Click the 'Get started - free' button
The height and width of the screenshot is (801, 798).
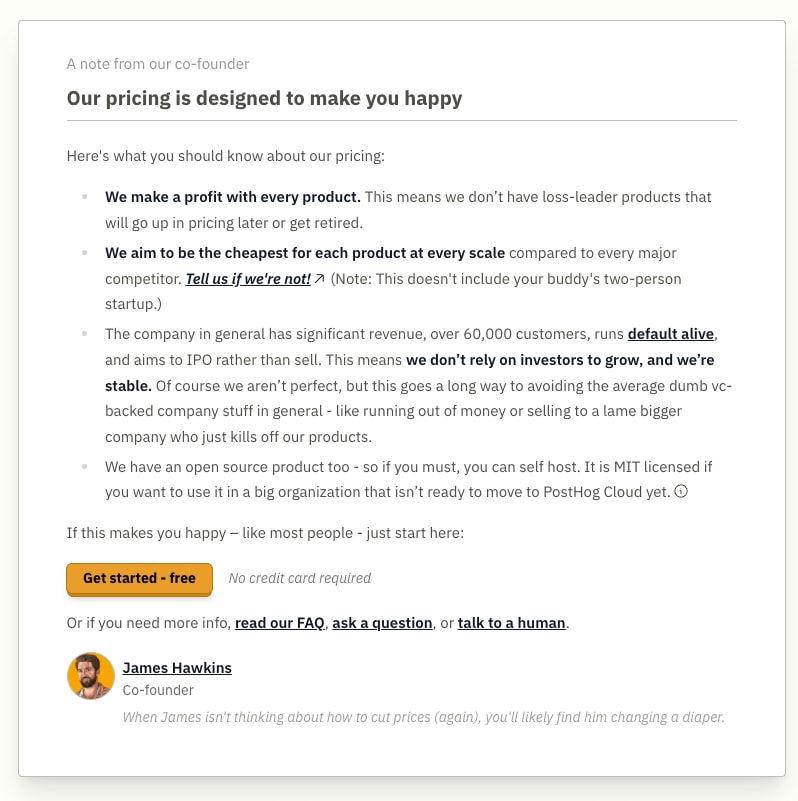[x=139, y=579]
